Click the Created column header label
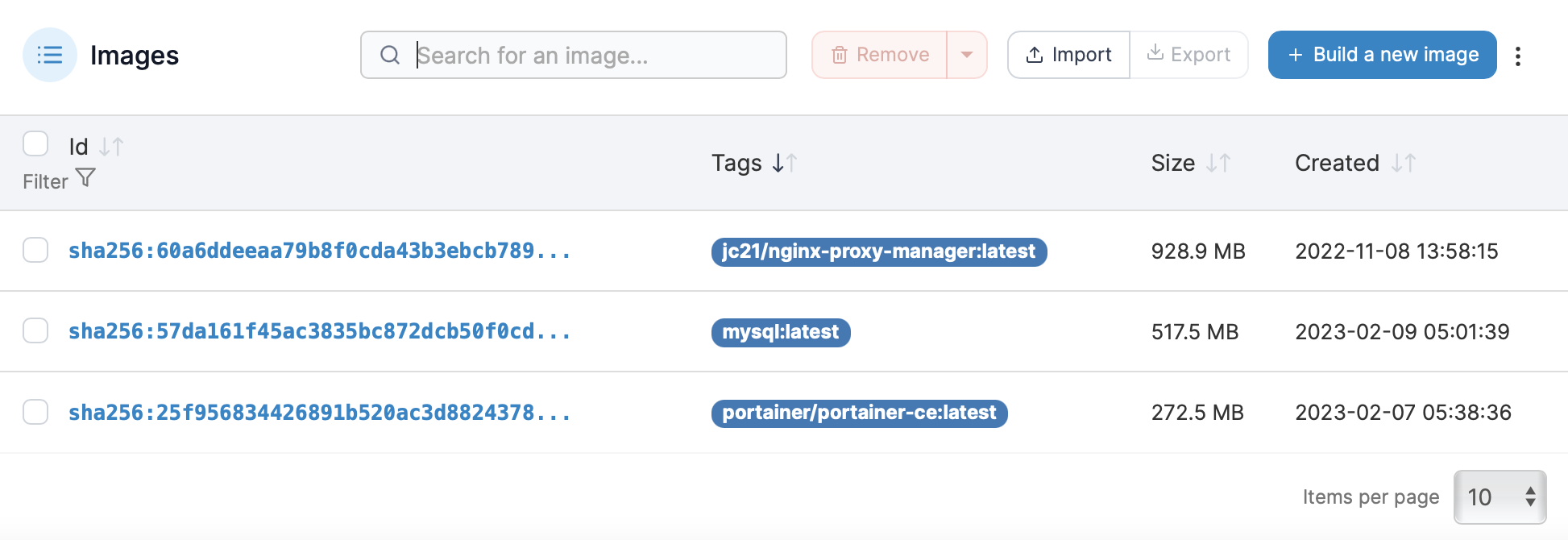The width and height of the screenshot is (1568, 540). (x=1338, y=163)
